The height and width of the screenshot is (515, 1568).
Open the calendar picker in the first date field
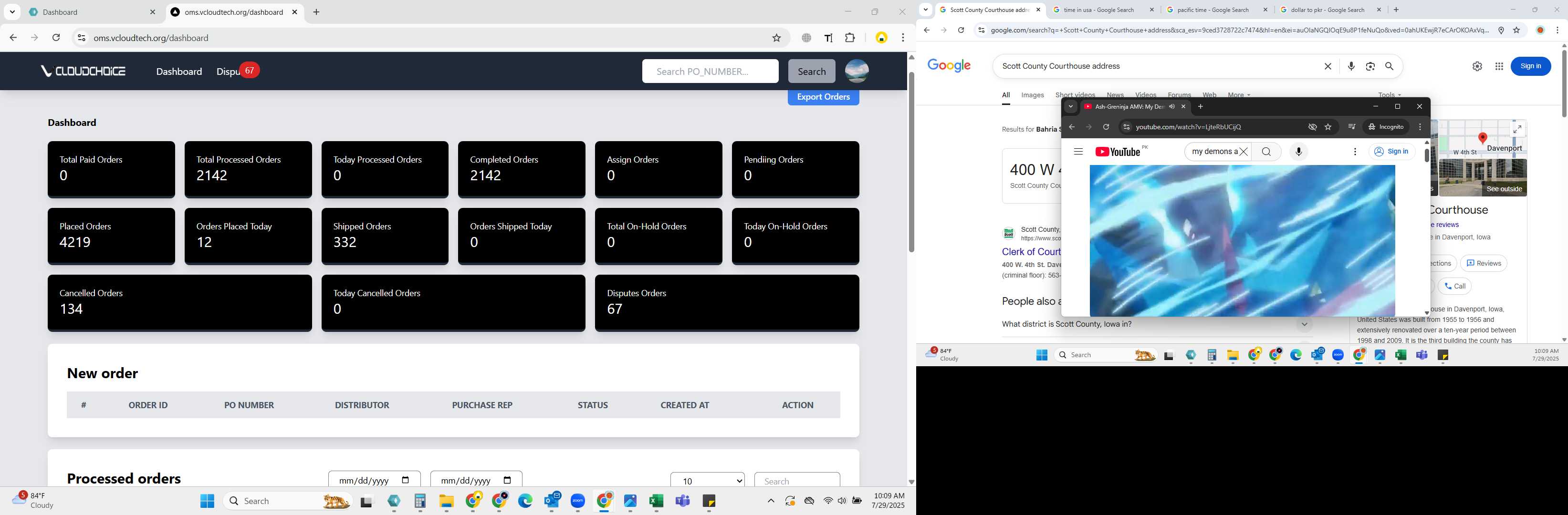(x=406, y=480)
